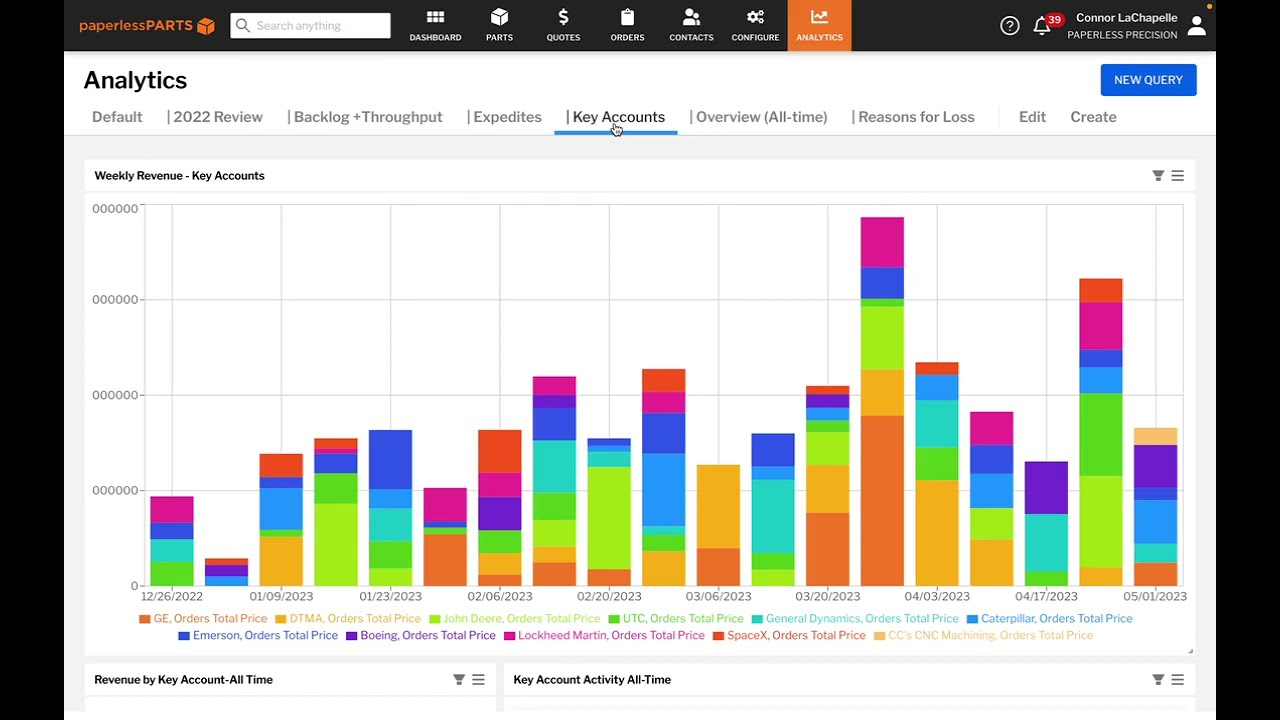Filter Key Account Activity All-Time panel
The height and width of the screenshot is (720, 1280).
click(1158, 679)
